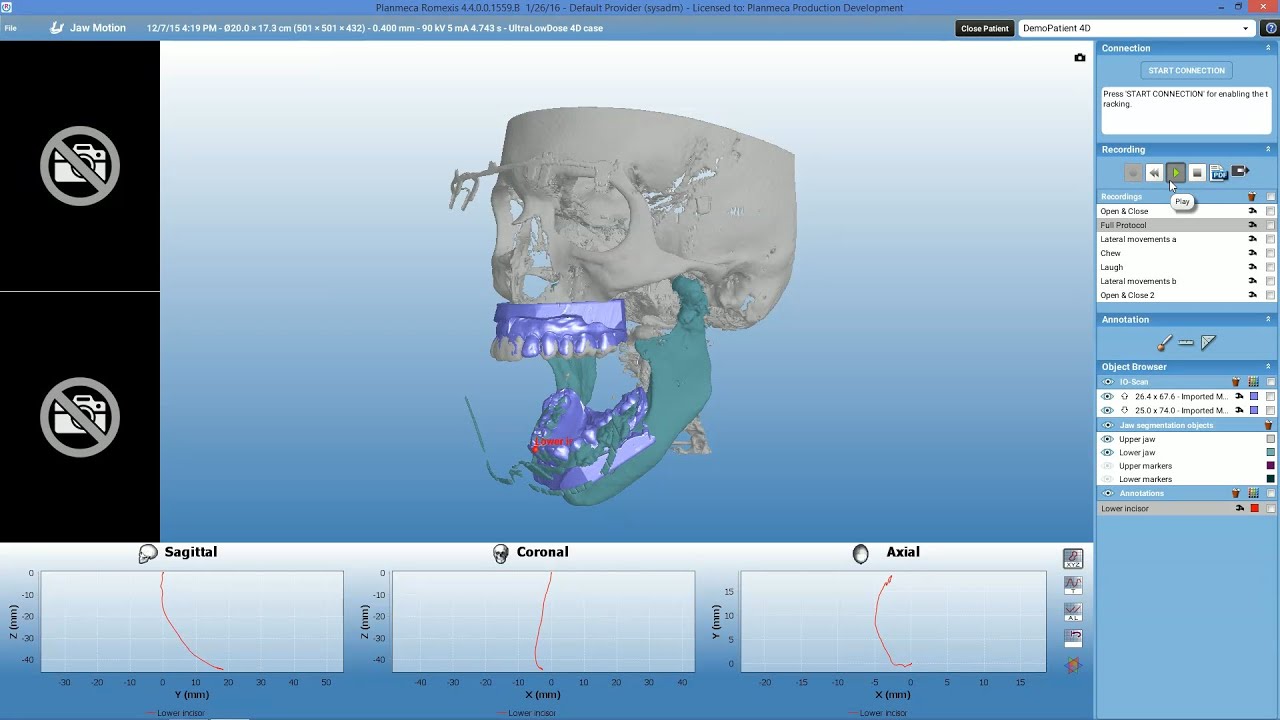Show Lower markers with its eye icon

[1107, 479]
